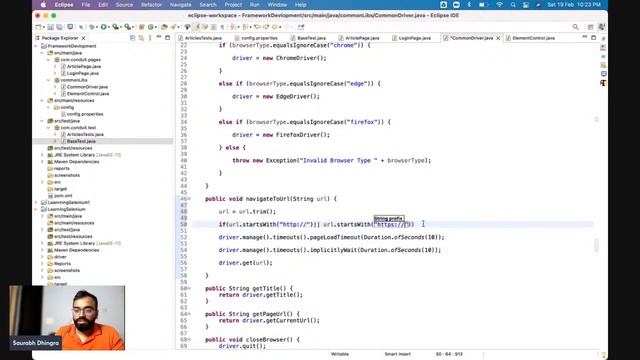Click the toolbar search magnifier in Eclipse
This screenshot has width=640, height=360.
(x=576, y=27)
